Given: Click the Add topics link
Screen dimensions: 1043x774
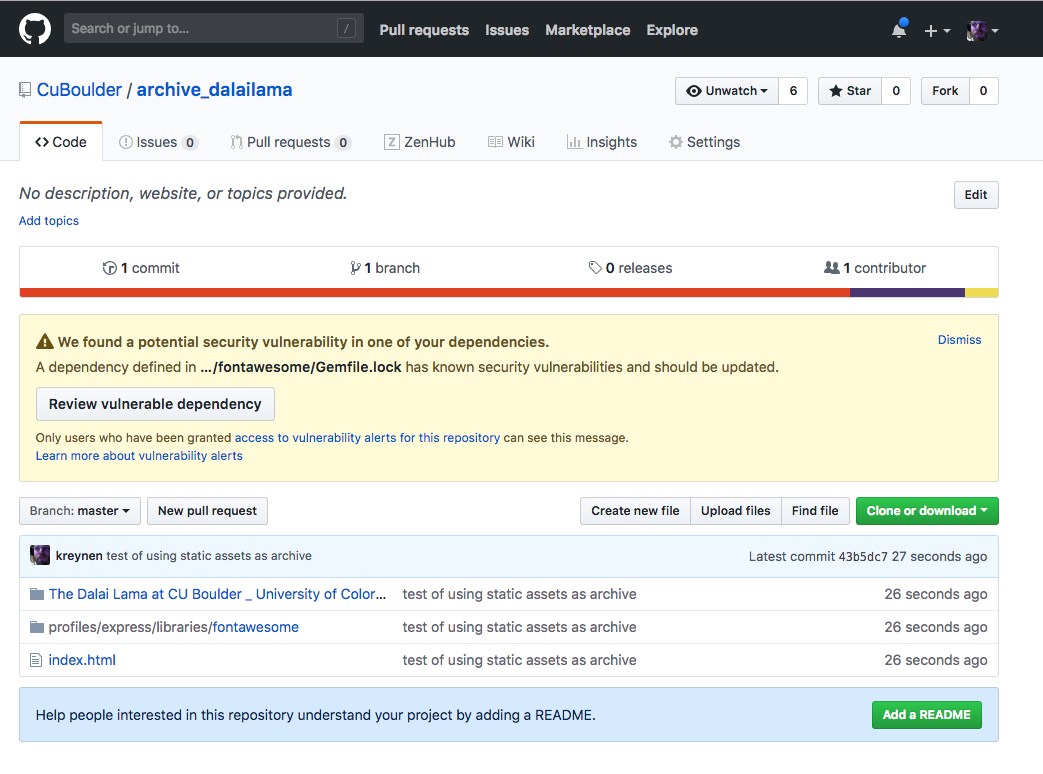Looking at the screenshot, I should click(49, 221).
